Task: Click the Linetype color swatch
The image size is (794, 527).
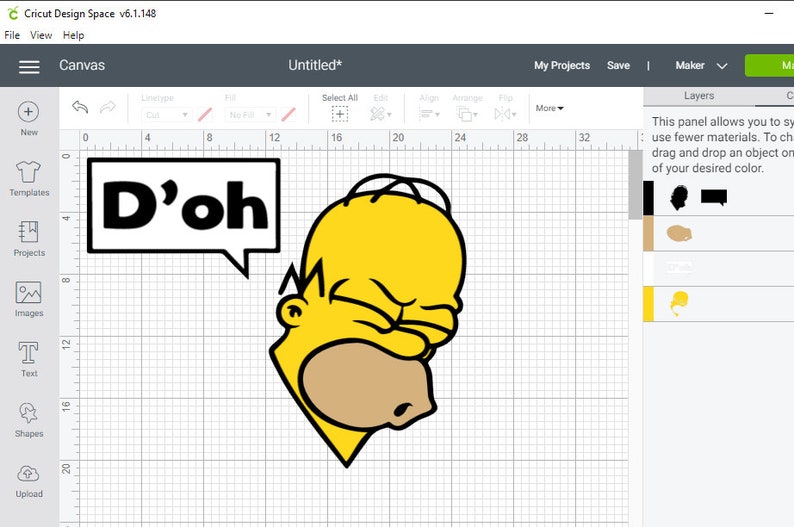Action: 205,115
